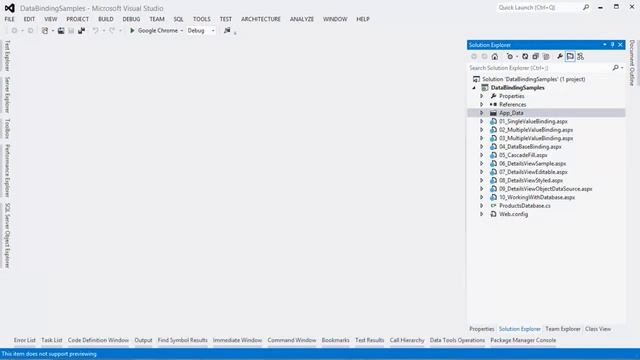Open the Call Hierarchy tab
The width and height of the screenshot is (640, 360).
[407, 340]
